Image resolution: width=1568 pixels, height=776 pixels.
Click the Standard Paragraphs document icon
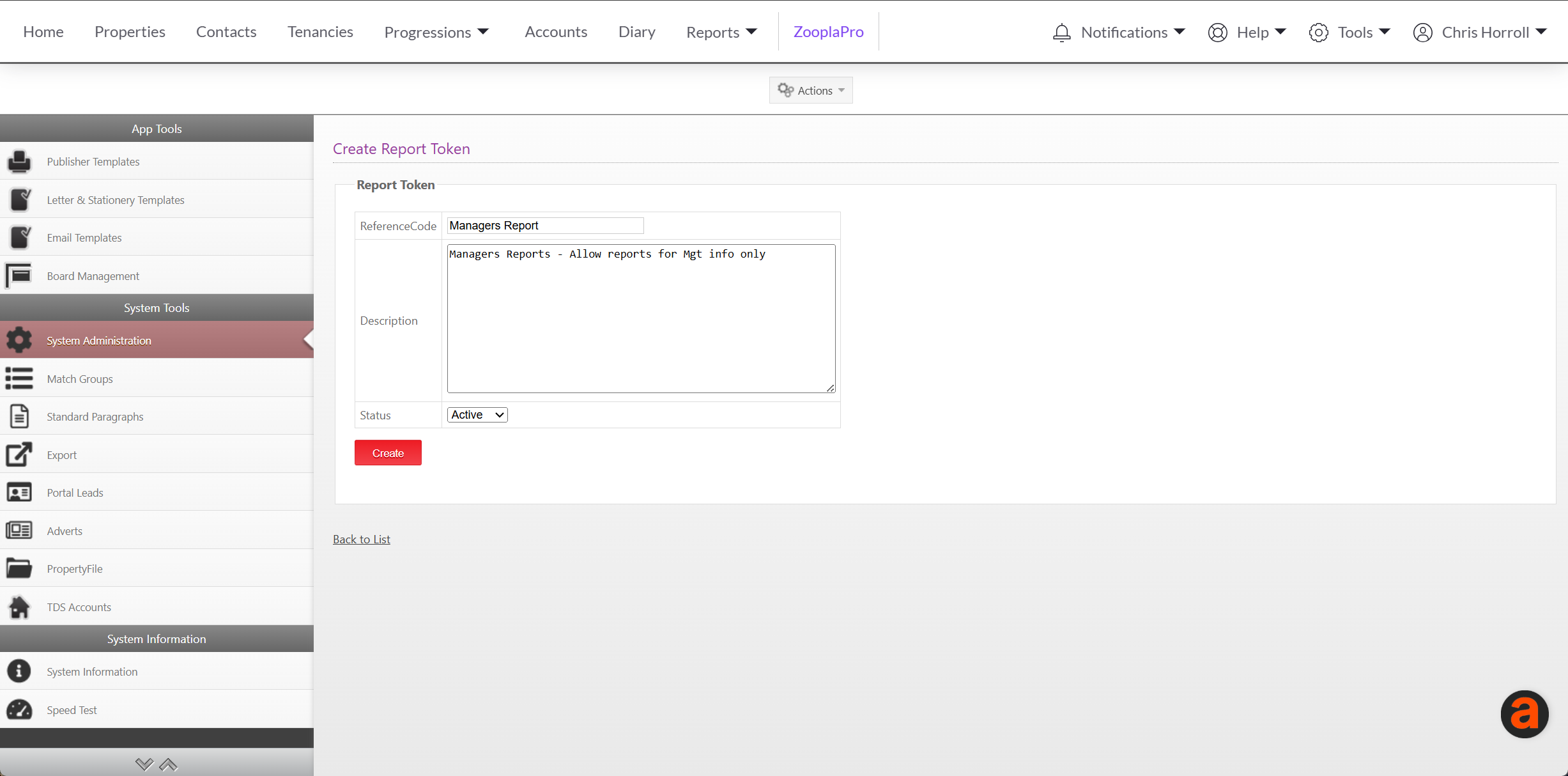click(x=19, y=416)
